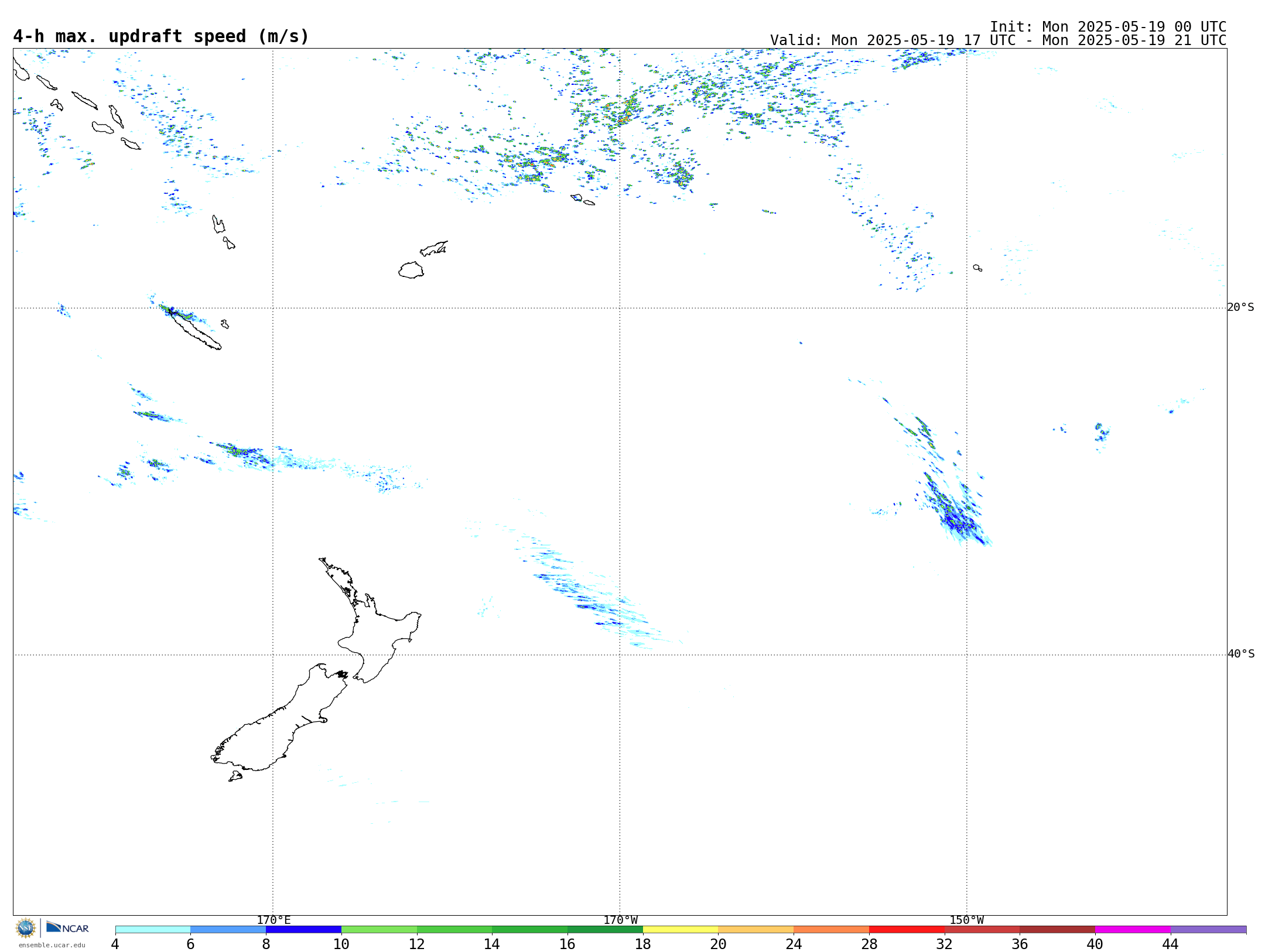
Task: Click the 170°W longitude label
Action: (x=620, y=920)
